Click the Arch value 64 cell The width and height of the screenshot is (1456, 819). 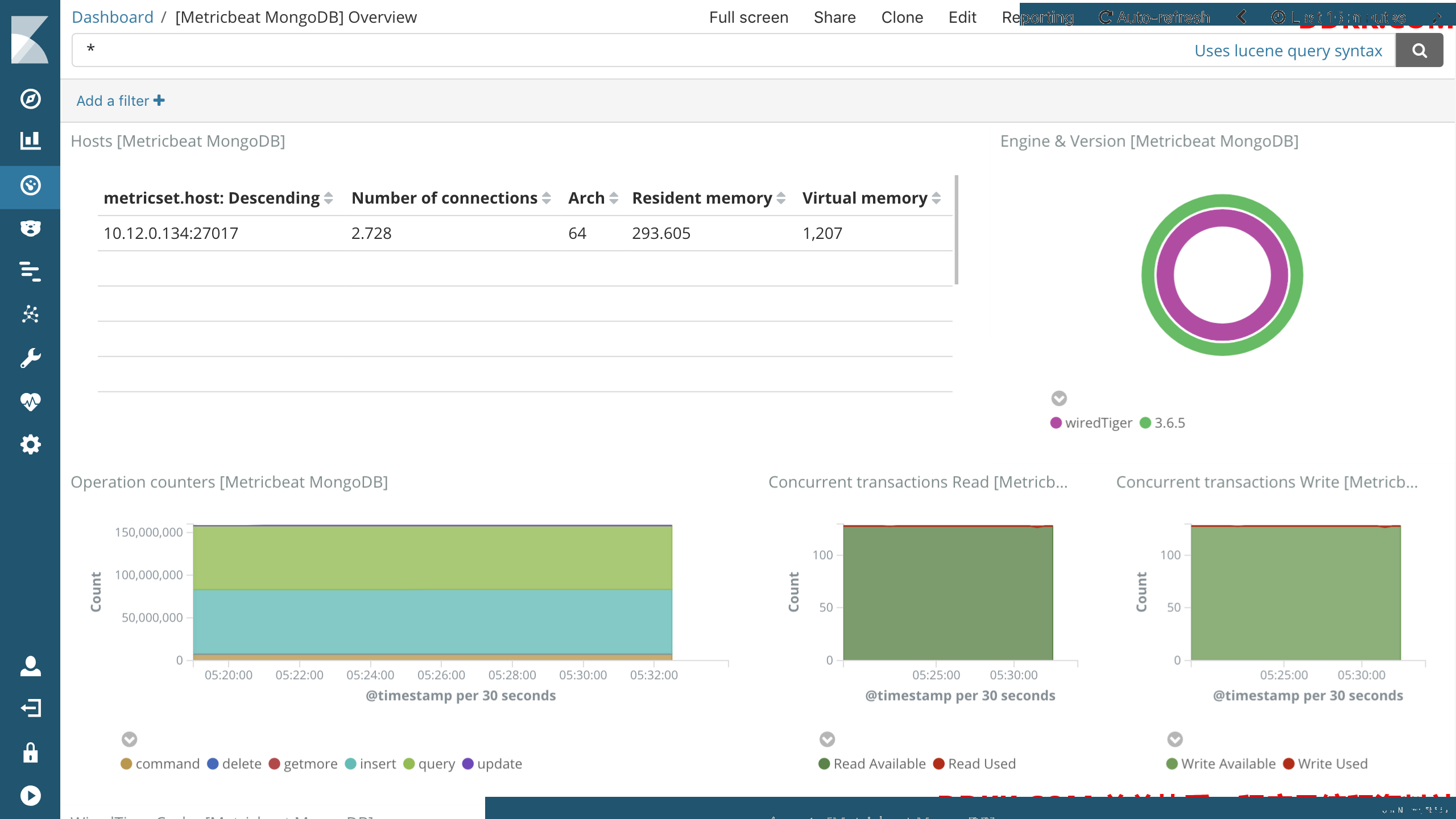pos(577,233)
